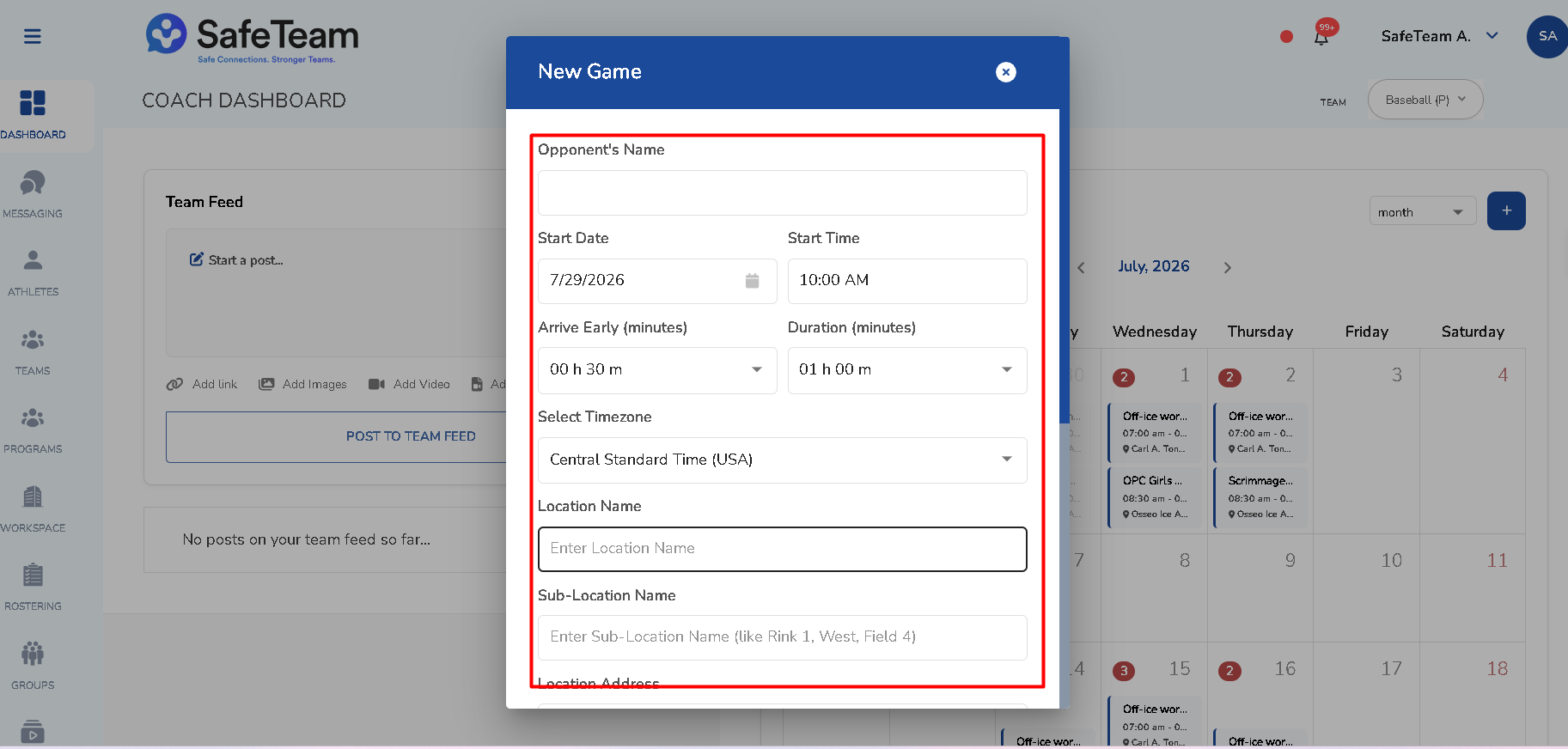Open Dashboard in the sidebar
This screenshot has height=749, width=1568.
[33, 115]
